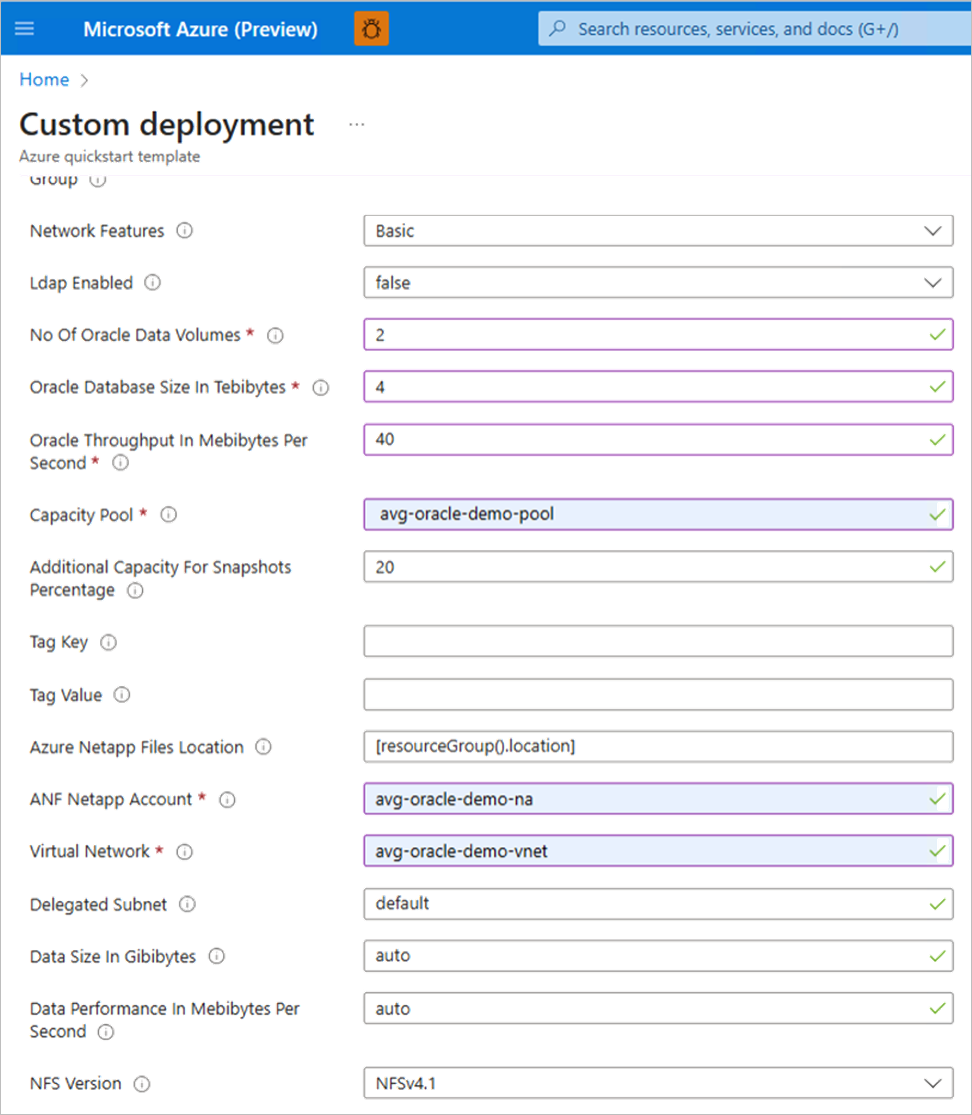Click the Ldap Enabled info icon
This screenshot has width=972, height=1115.
[x=153, y=283]
